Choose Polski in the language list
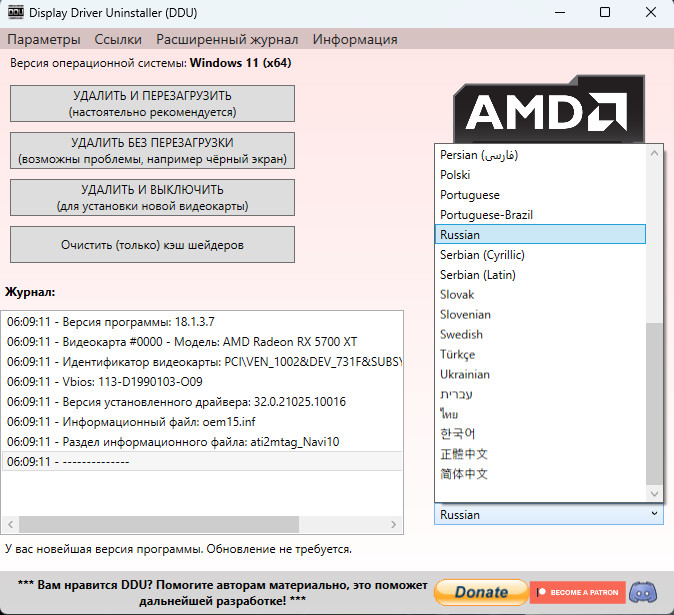The width and height of the screenshot is (674, 615). (455, 174)
